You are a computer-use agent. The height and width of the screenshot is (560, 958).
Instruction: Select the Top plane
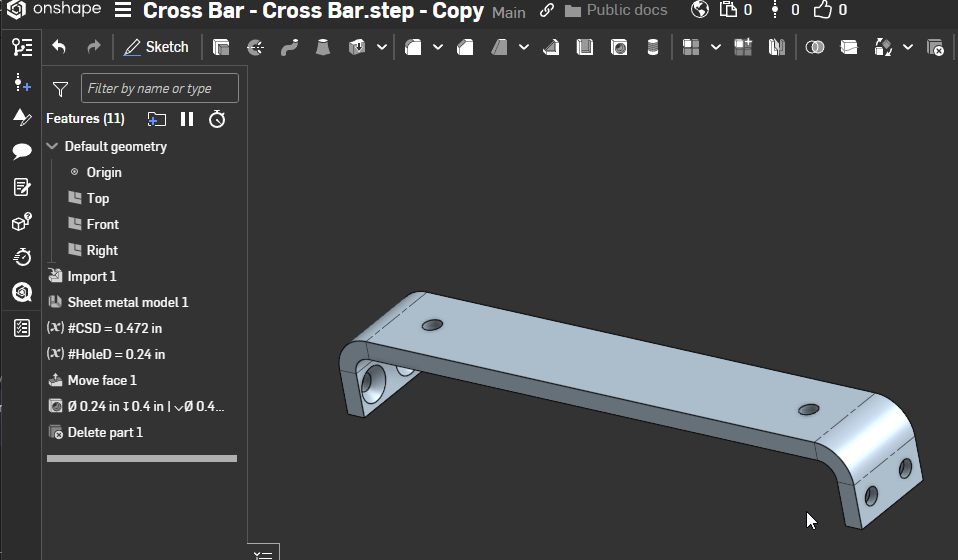pyautogui.click(x=98, y=198)
